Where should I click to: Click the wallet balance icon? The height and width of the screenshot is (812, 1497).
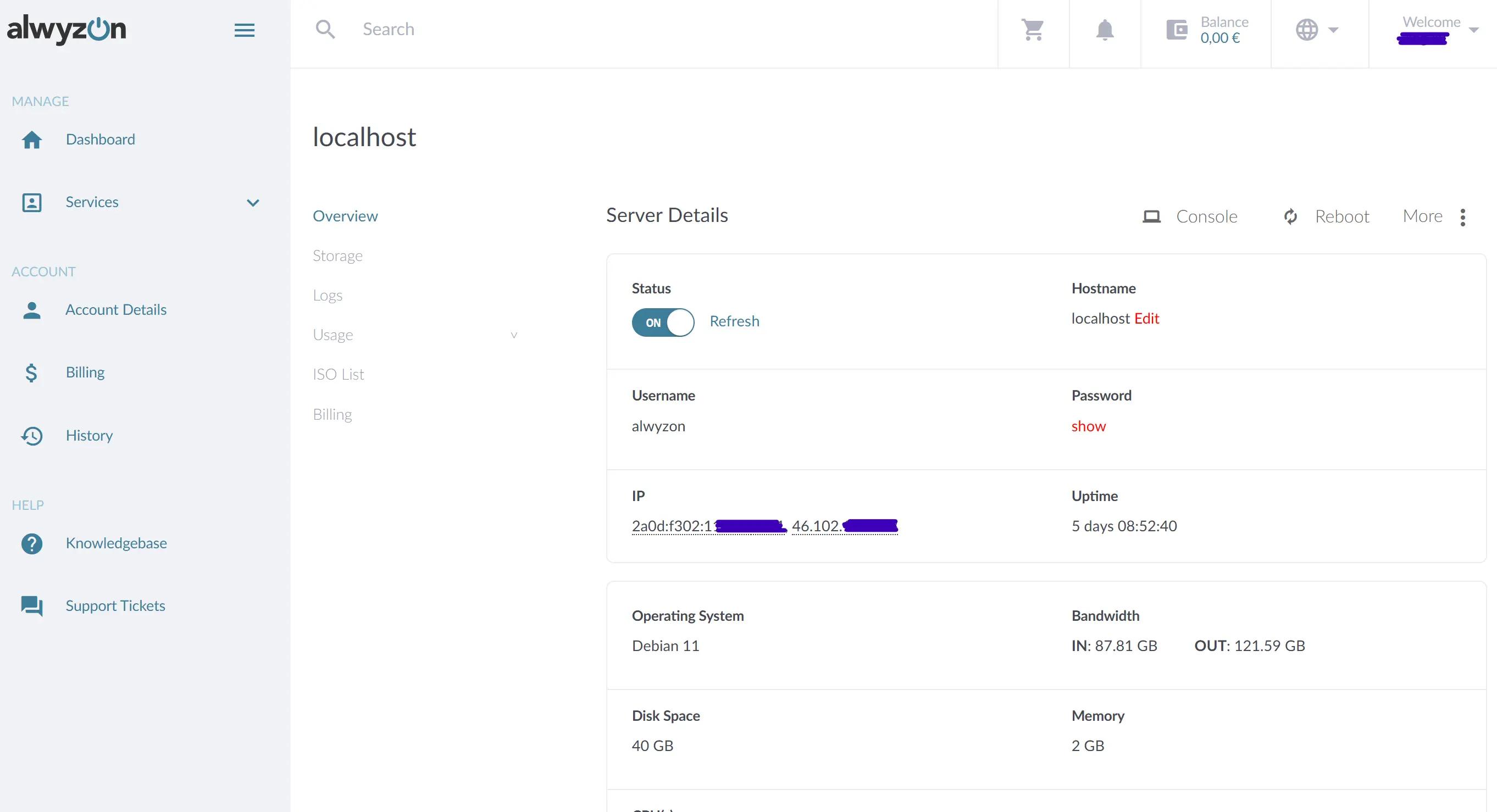click(1177, 30)
